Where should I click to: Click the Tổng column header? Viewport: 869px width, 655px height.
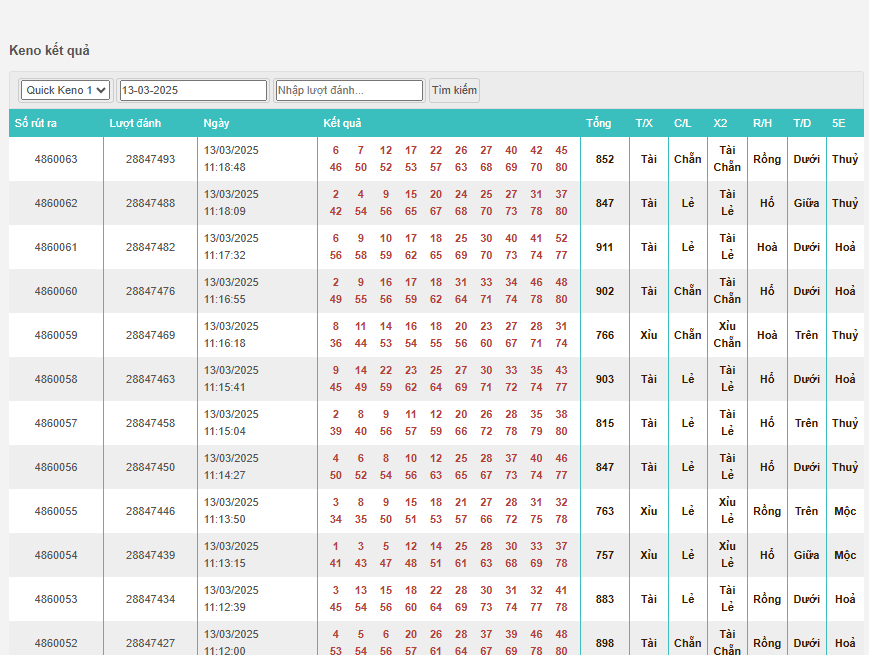598,123
